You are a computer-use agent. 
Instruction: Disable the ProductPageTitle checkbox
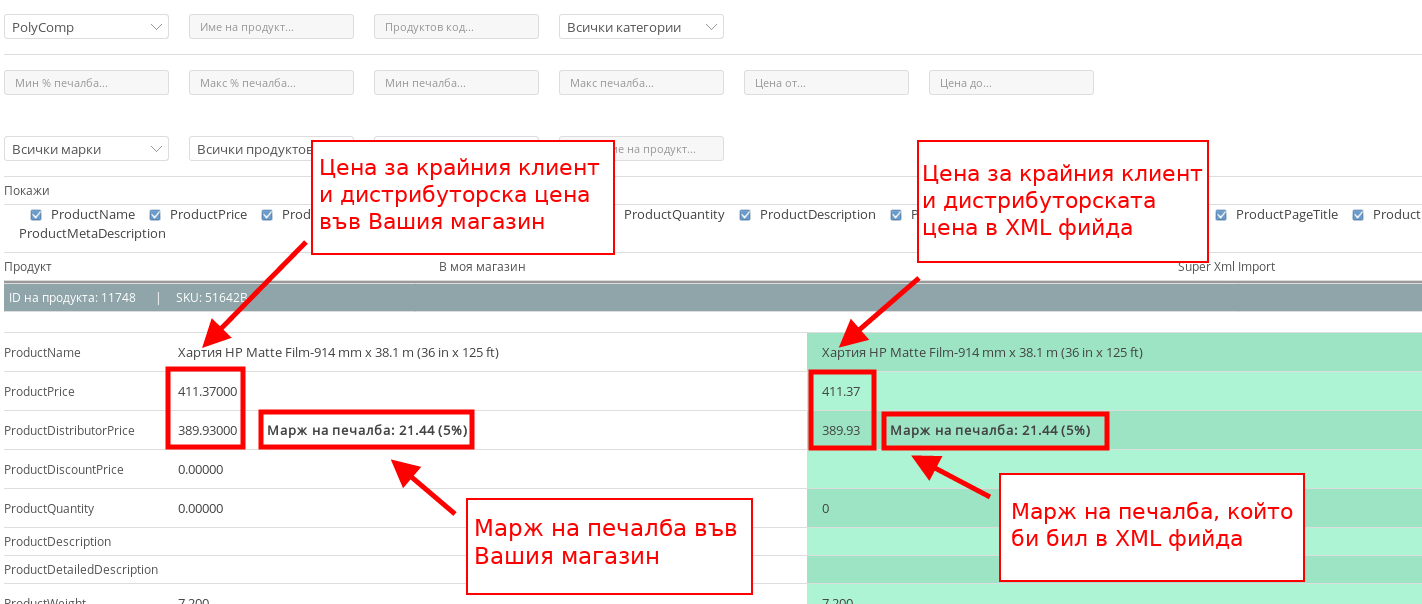tap(1221, 215)
